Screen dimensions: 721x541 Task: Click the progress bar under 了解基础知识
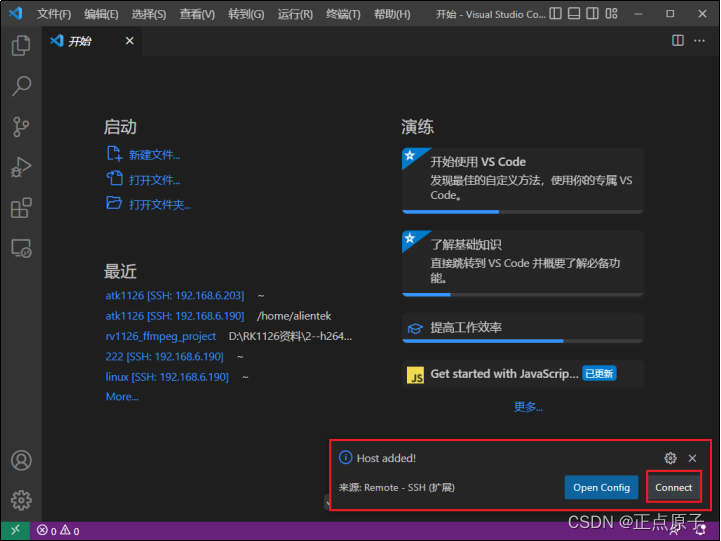tap(522, 295)
